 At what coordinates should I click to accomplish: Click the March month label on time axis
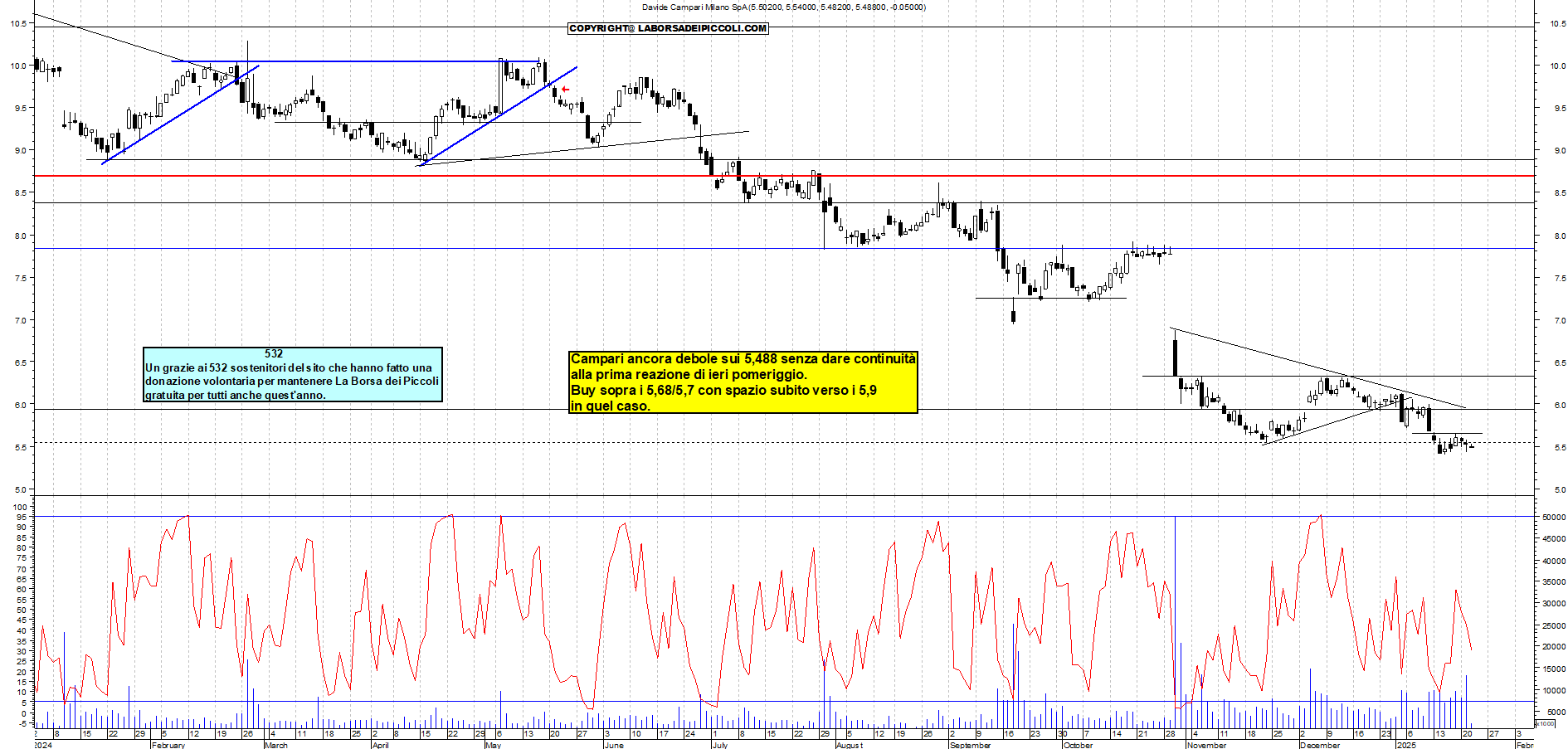click(276, 745)
